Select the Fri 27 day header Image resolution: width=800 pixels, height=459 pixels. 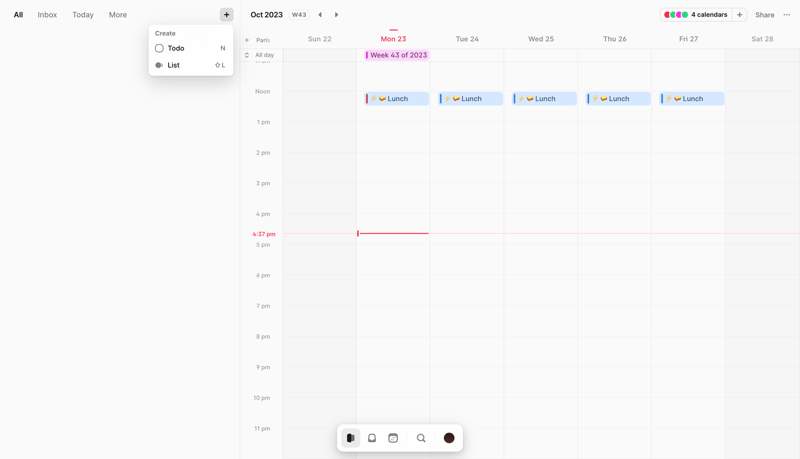pyautogui.click(x=688, y=39)
